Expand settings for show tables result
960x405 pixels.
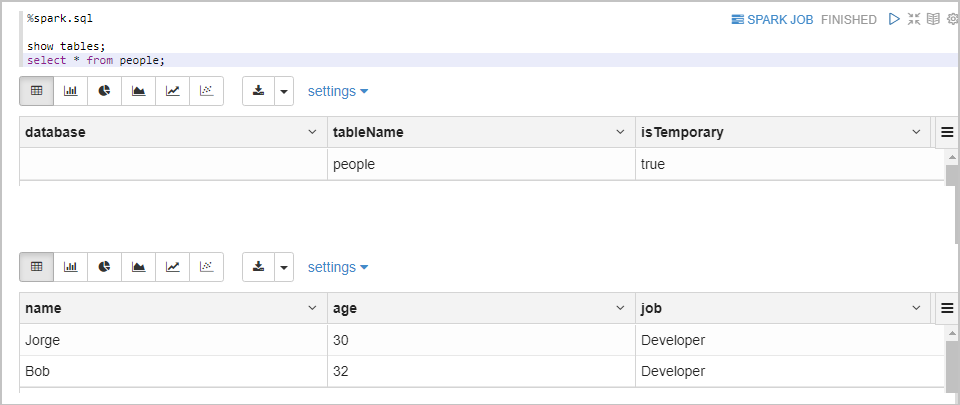(x=338, y=91)
